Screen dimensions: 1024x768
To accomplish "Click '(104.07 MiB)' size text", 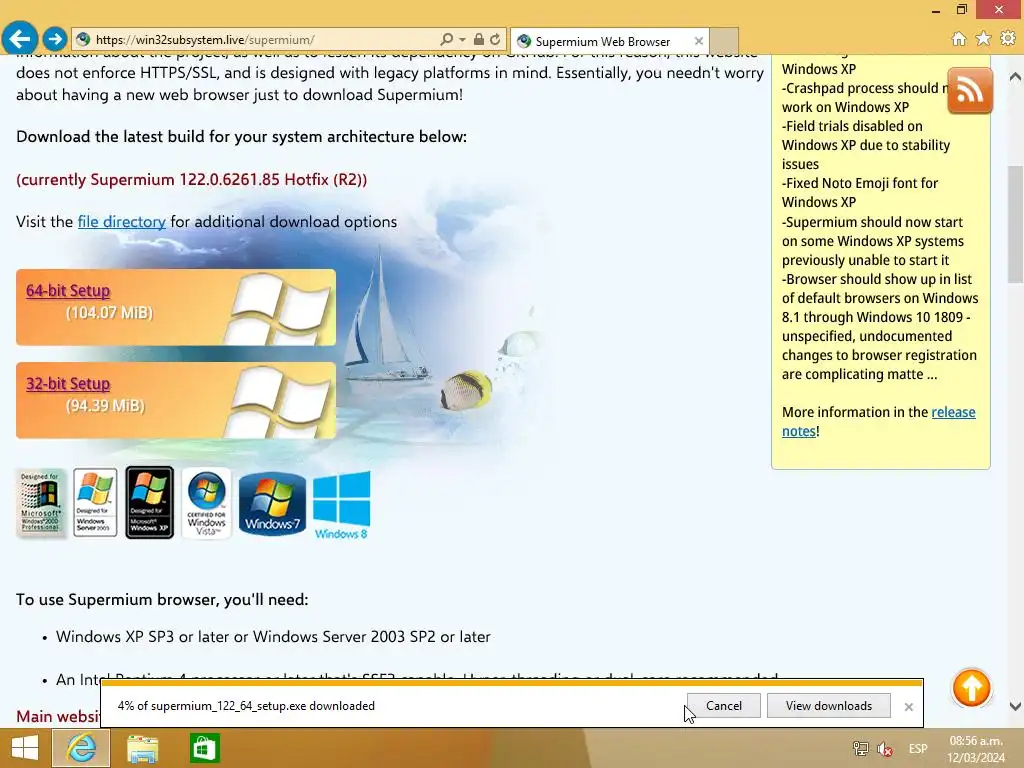I will coord(109,313).
